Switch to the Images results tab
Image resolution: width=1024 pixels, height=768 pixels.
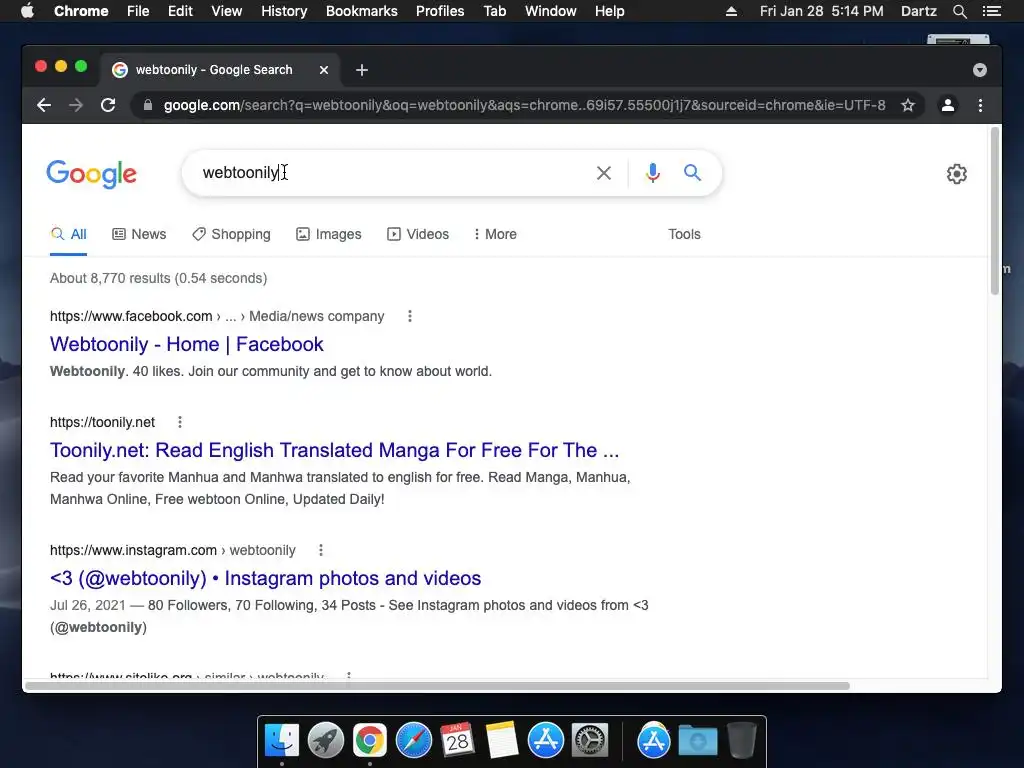pyautogui.click(x=328, y=234)
